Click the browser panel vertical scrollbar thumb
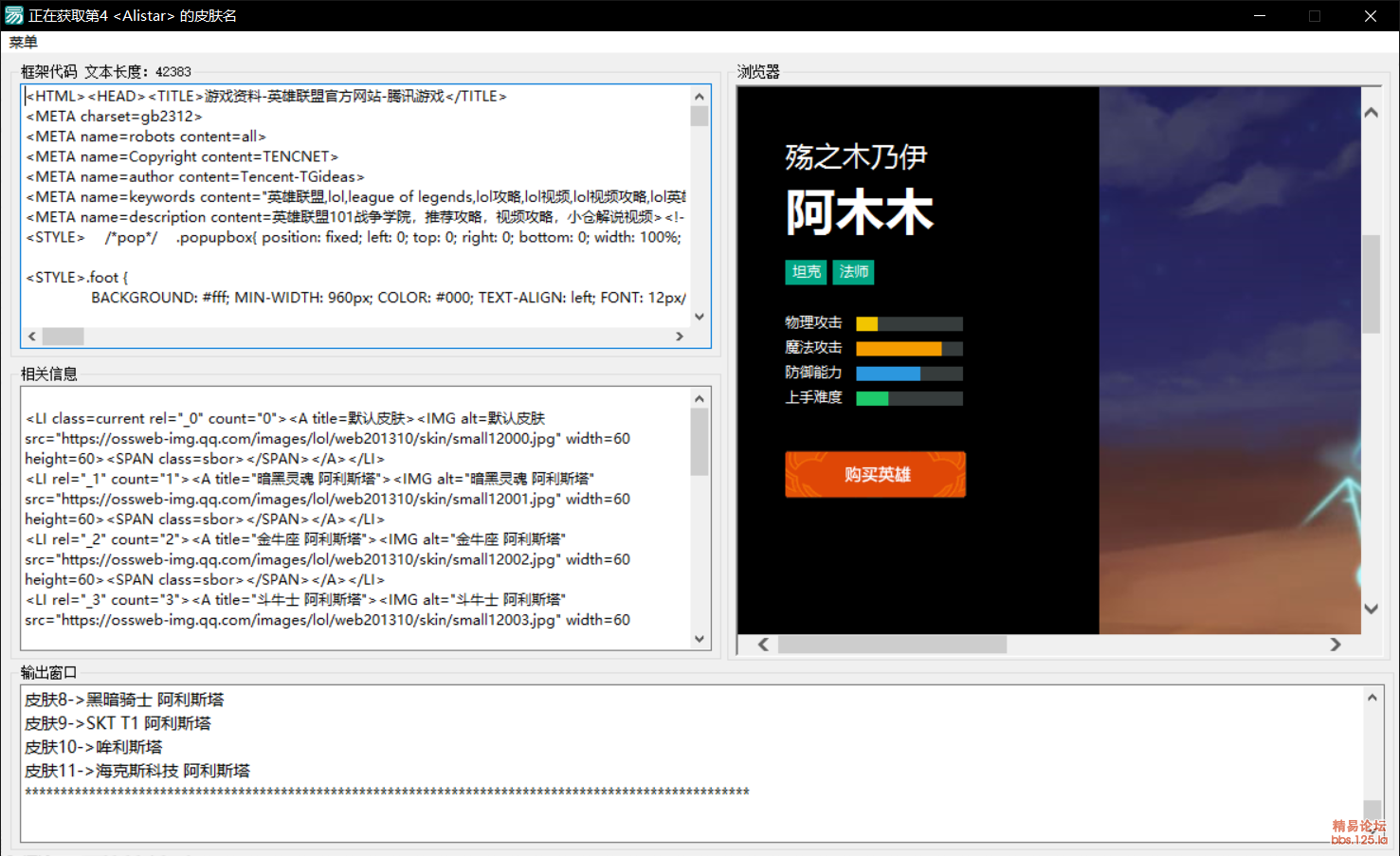The width and height of the screenshot is (1400, 856). click(1371, 283)
